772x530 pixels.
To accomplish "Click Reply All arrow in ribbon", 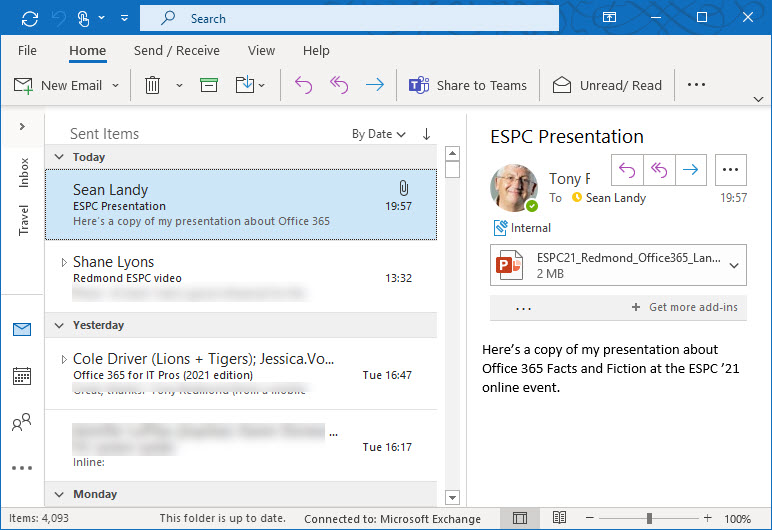I will 339,85.
